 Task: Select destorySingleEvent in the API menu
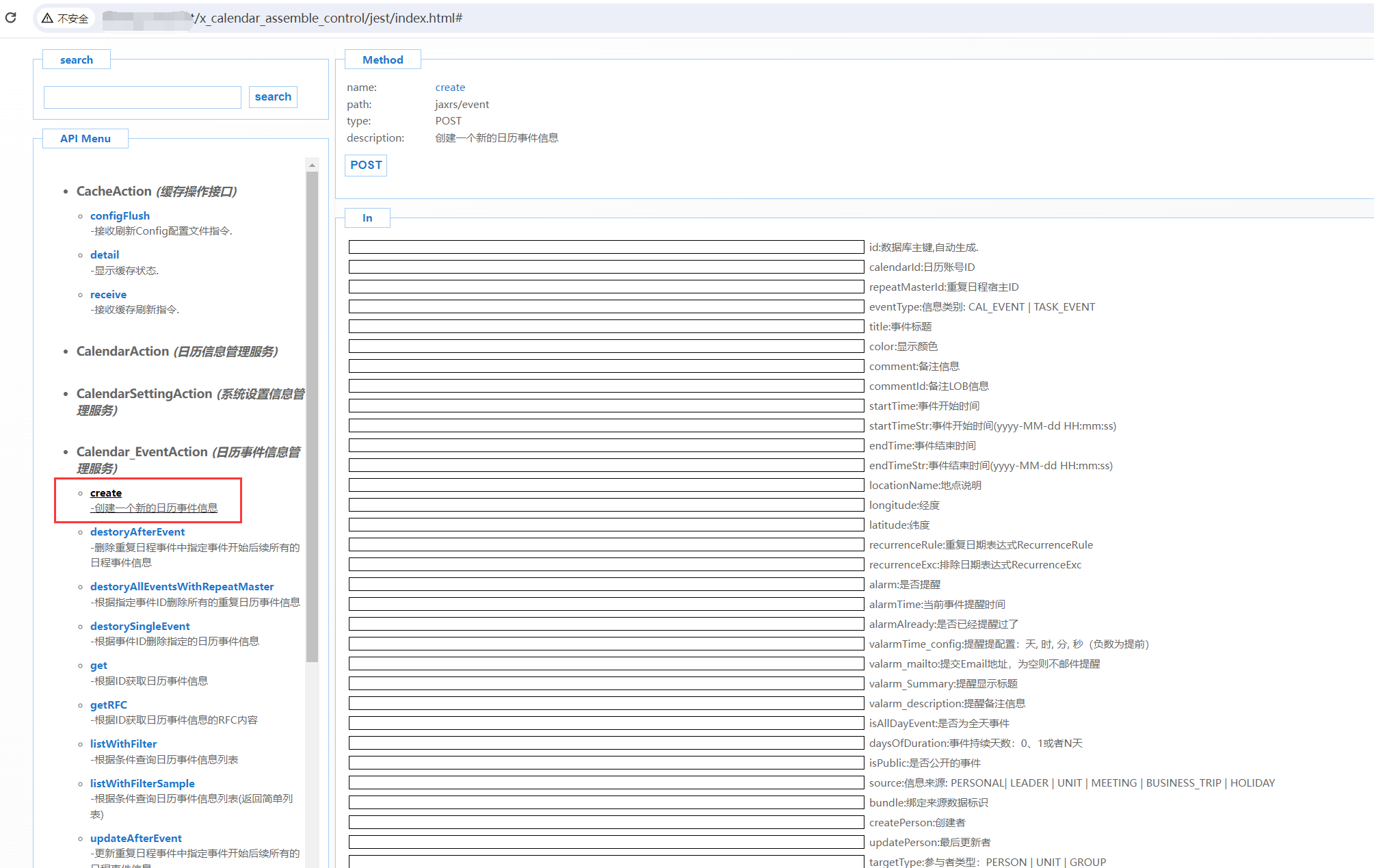pos(140,627)
